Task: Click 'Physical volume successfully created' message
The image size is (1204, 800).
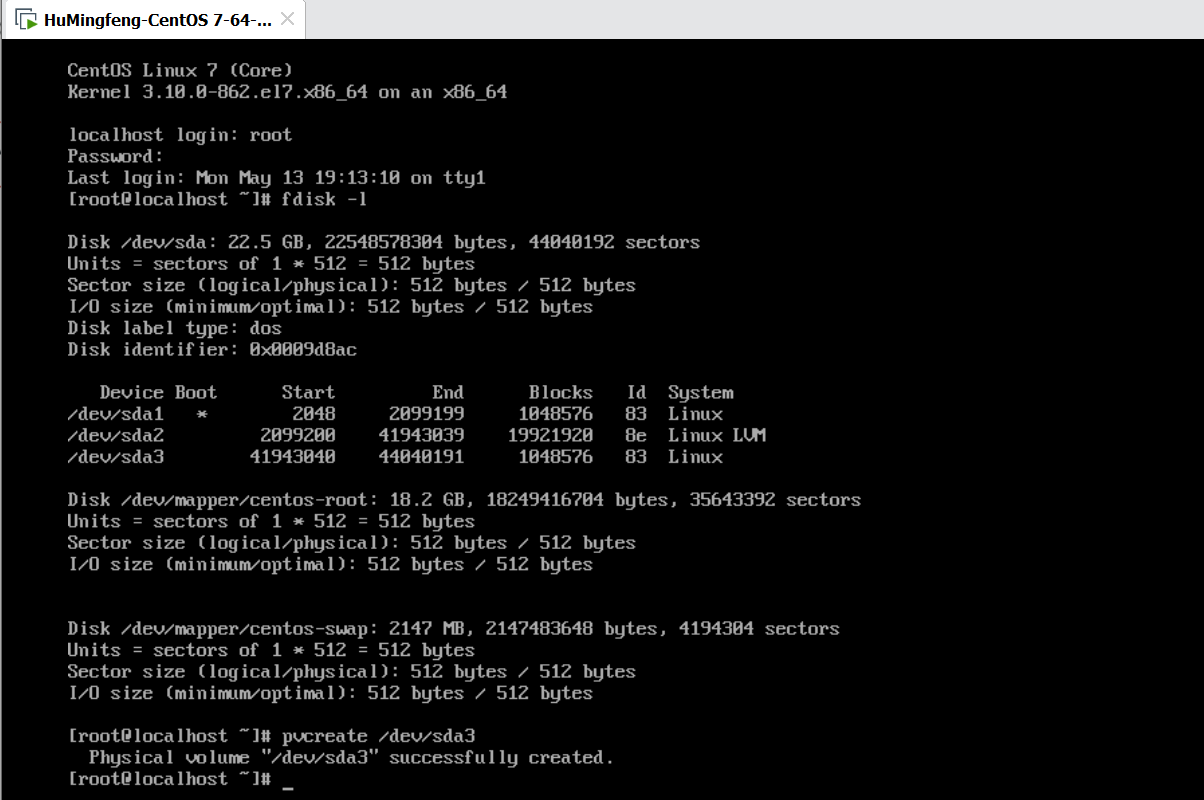Action: click(x=351, y=758)
